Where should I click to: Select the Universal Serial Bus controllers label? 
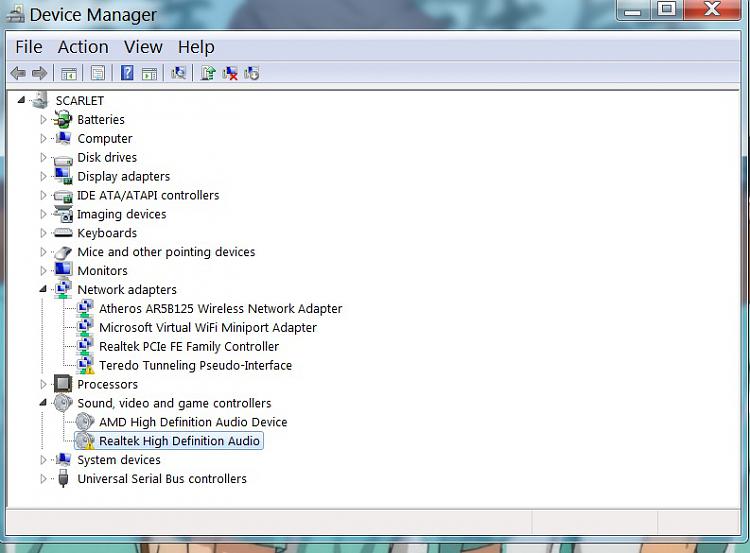pos(162,478)
